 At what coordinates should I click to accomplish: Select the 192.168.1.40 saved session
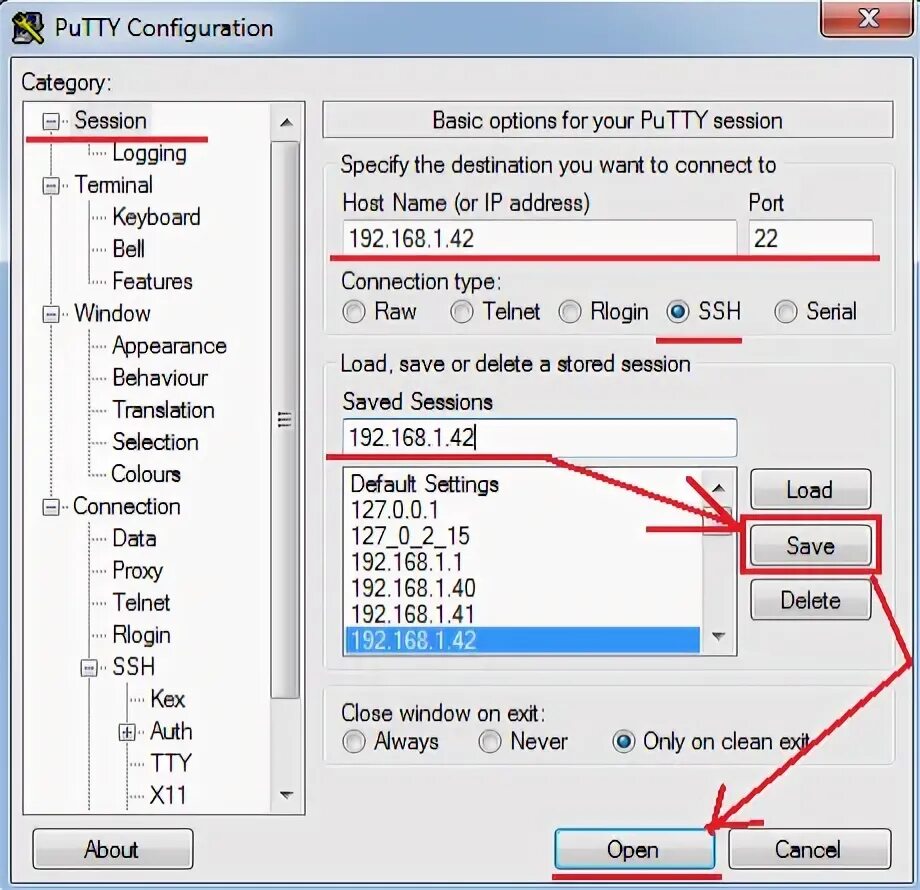522,588
